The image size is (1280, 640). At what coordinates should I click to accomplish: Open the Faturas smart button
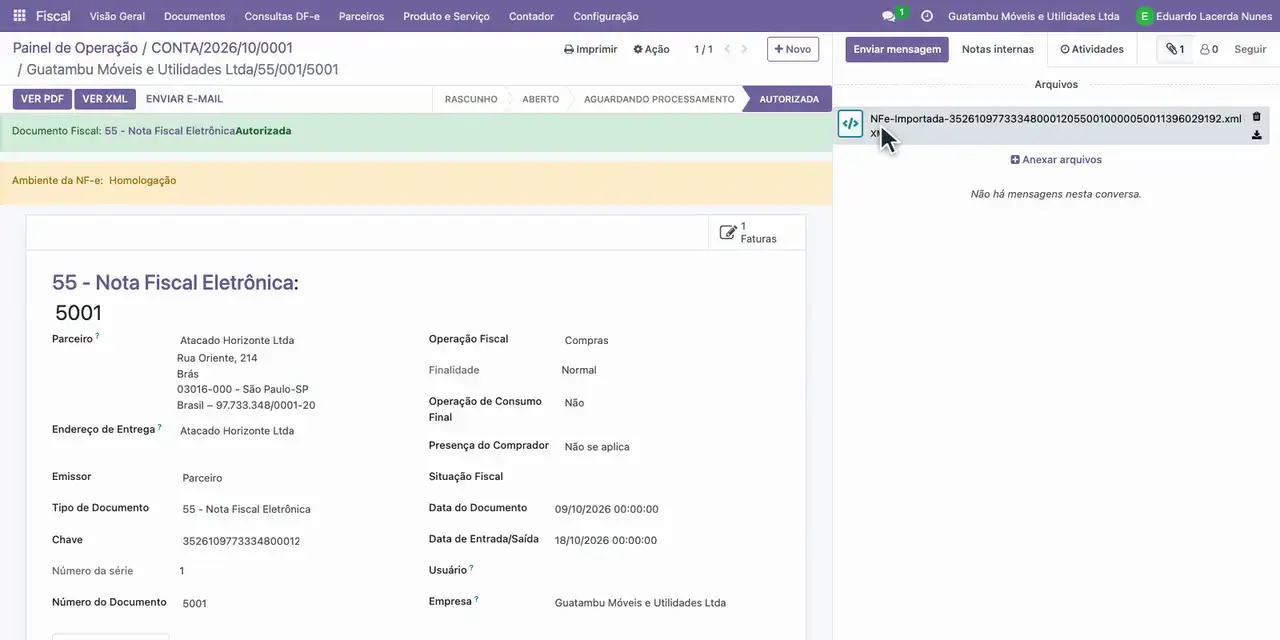756,233
